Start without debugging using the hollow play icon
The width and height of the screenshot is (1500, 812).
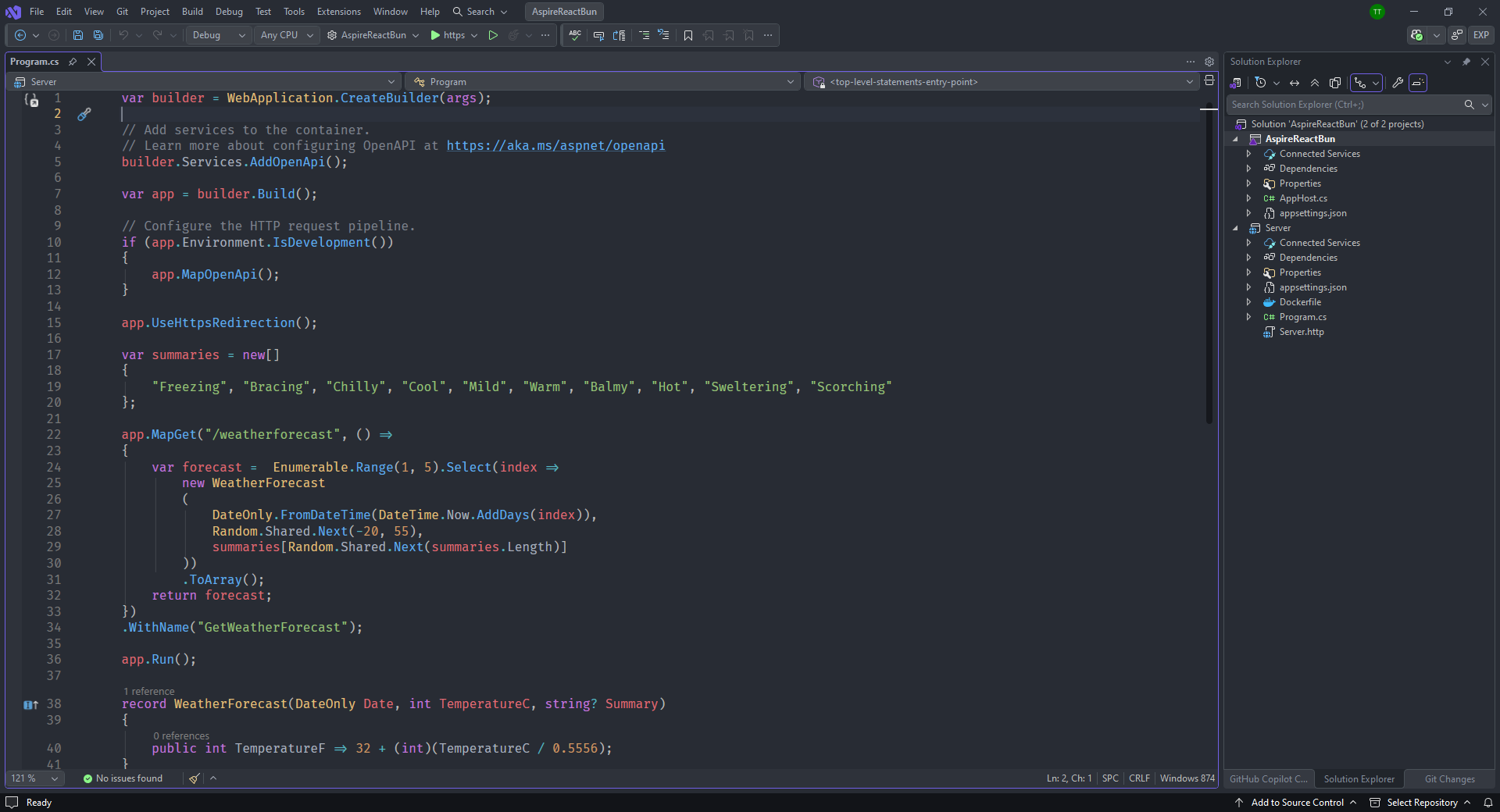[493, 35]
